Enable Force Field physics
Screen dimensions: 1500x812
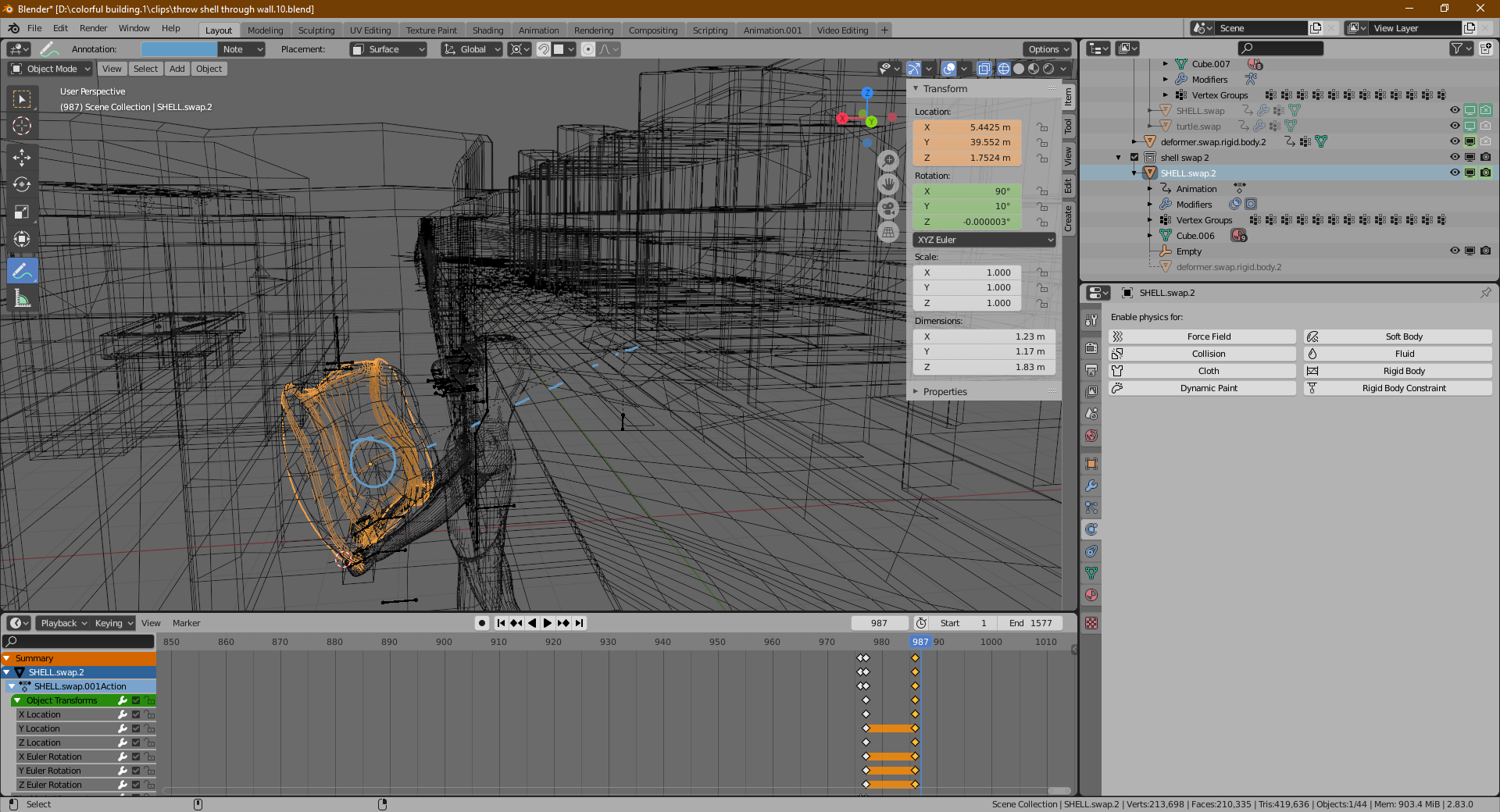pyautogui.click(x=1202, y=337)
